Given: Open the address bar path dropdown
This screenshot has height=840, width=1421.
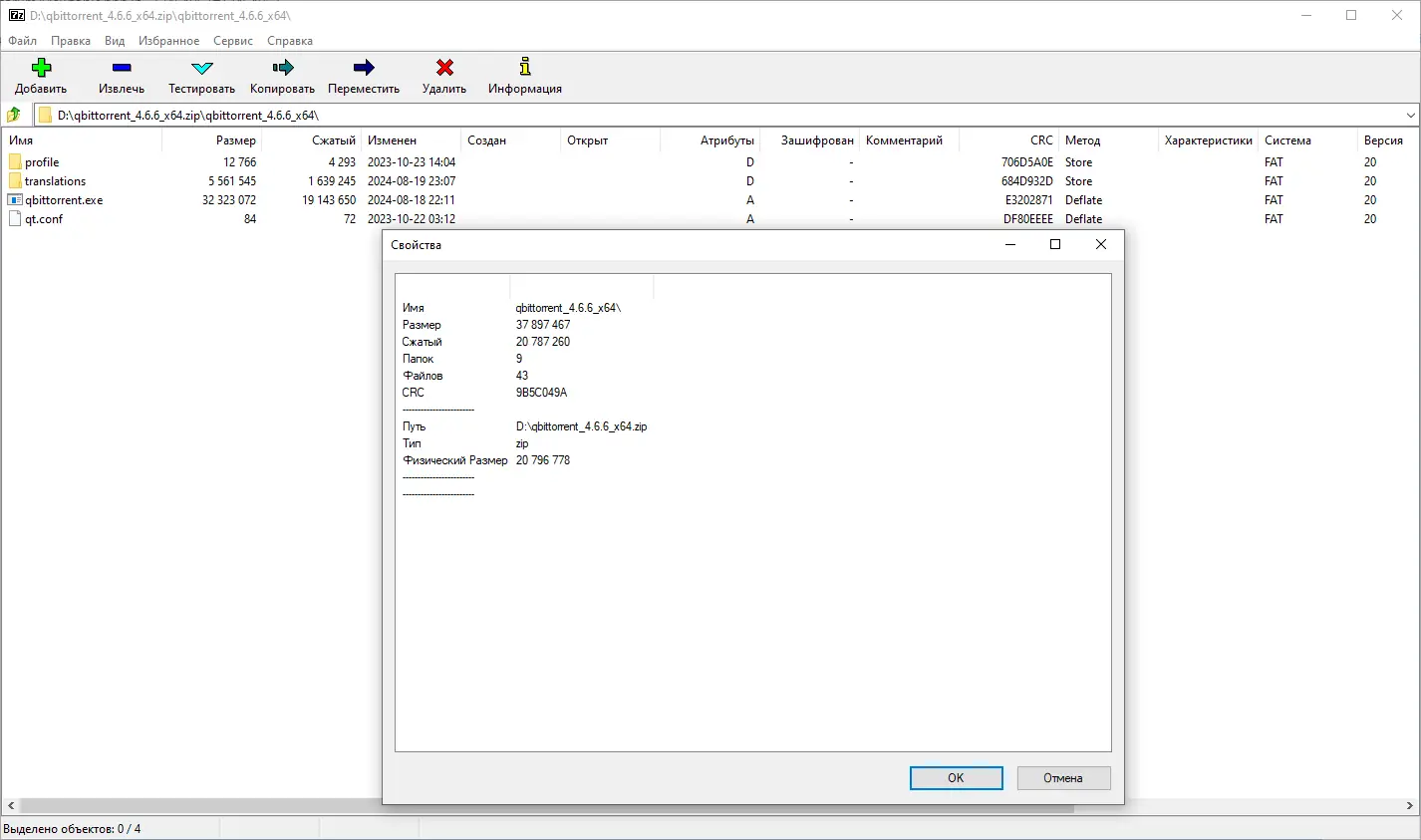Looking at the screenshot, I should (x=1412, y=114).
